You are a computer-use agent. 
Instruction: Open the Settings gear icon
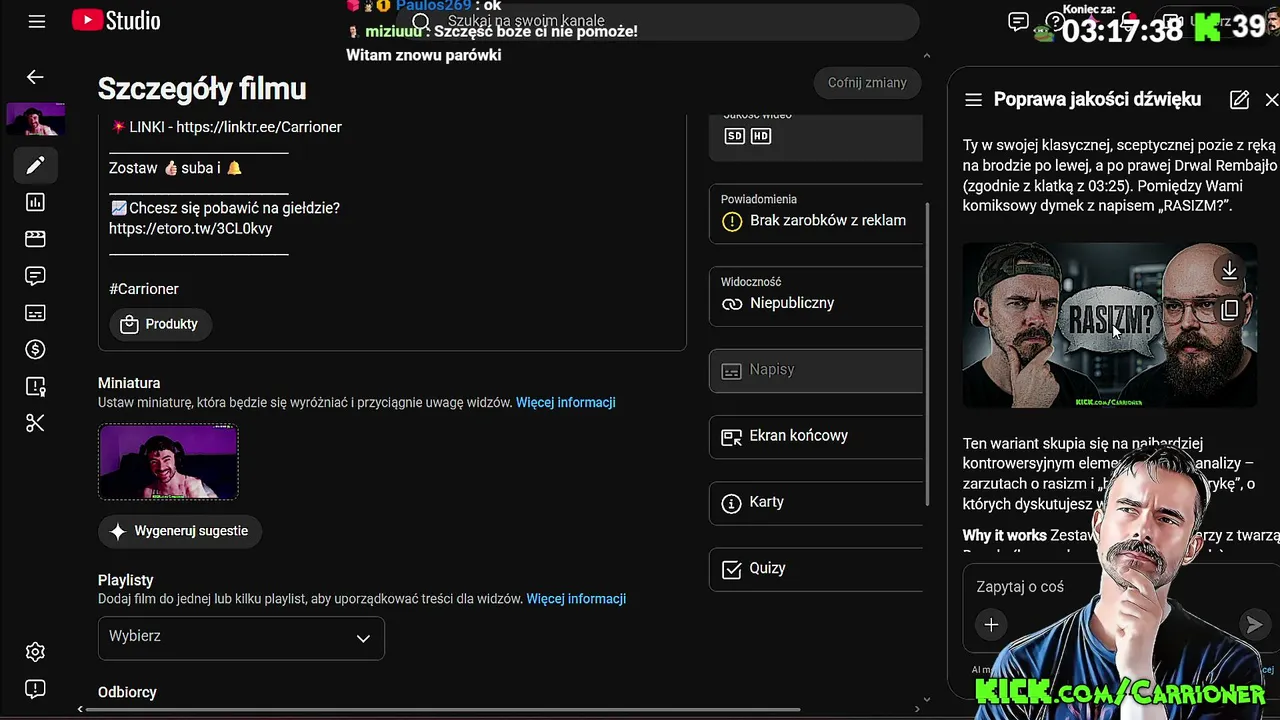click(35, 652)
